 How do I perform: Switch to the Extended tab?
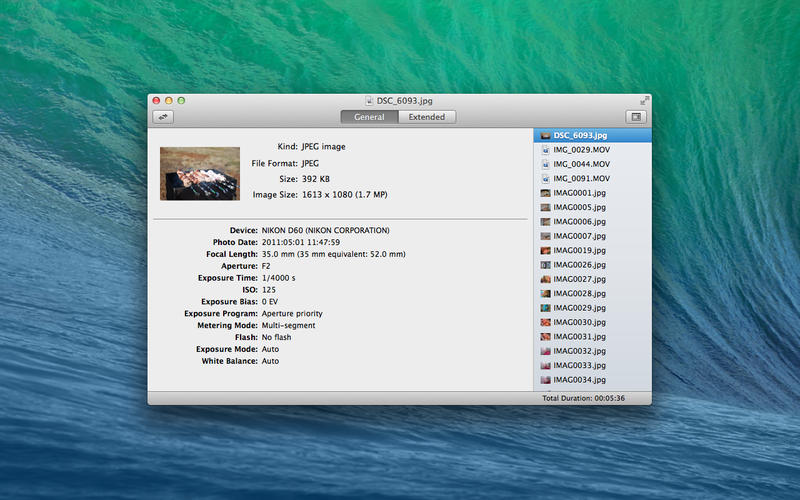coord(427,117)
